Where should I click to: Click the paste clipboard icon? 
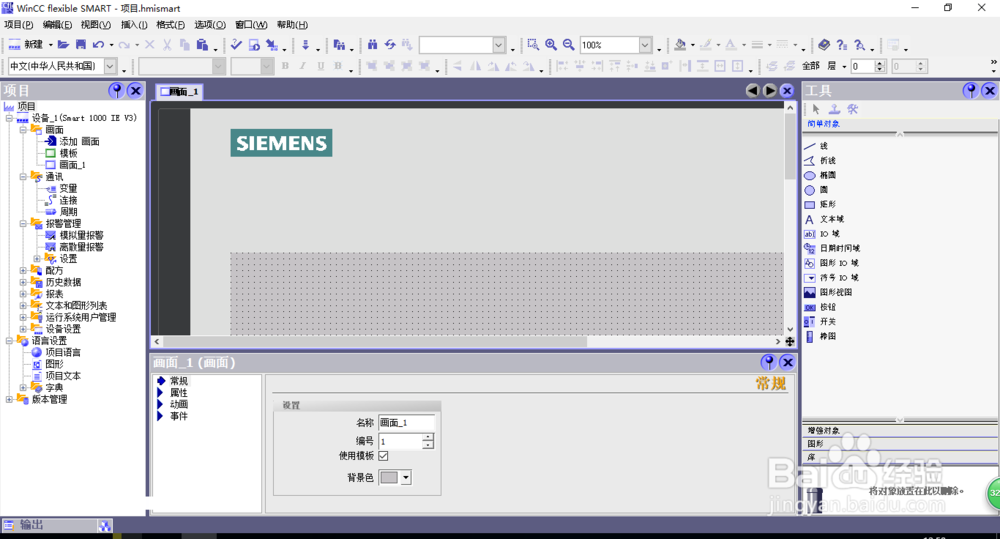click(202, 45)
